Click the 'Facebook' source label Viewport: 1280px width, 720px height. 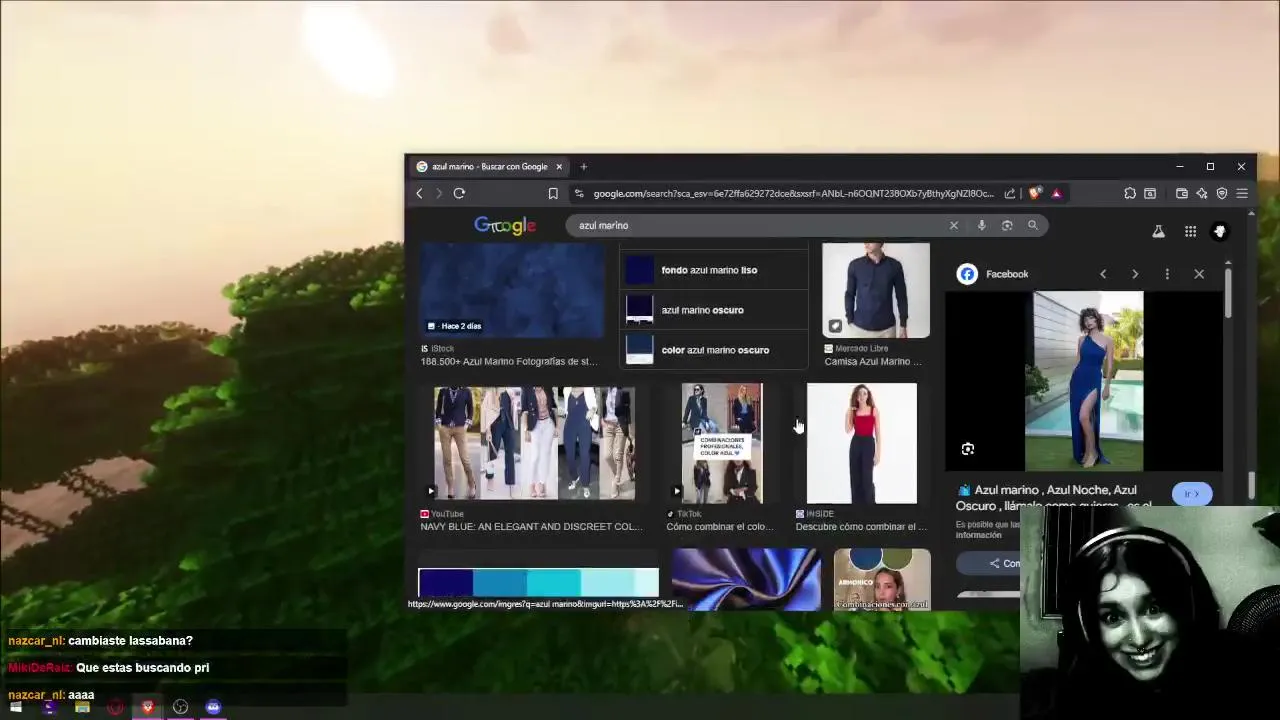1007,274
